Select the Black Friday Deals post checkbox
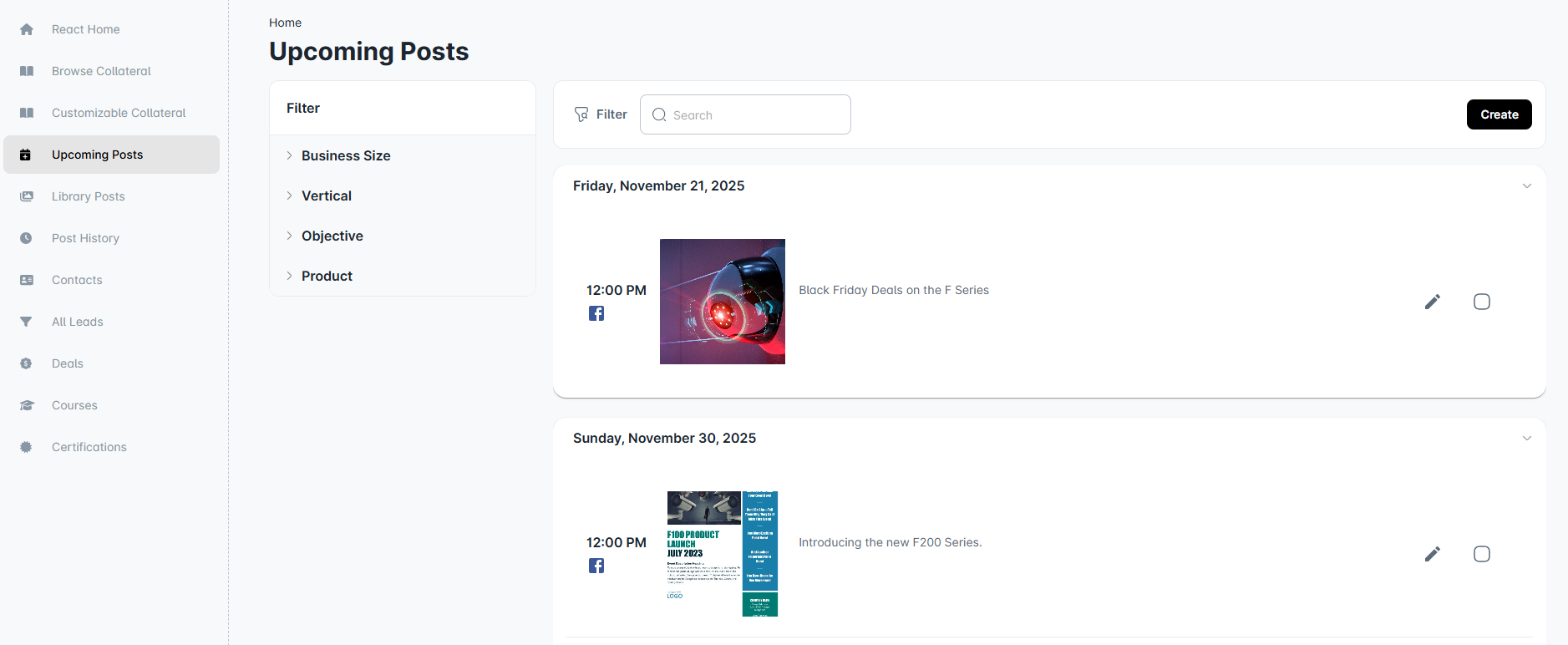 [1481, 302]
